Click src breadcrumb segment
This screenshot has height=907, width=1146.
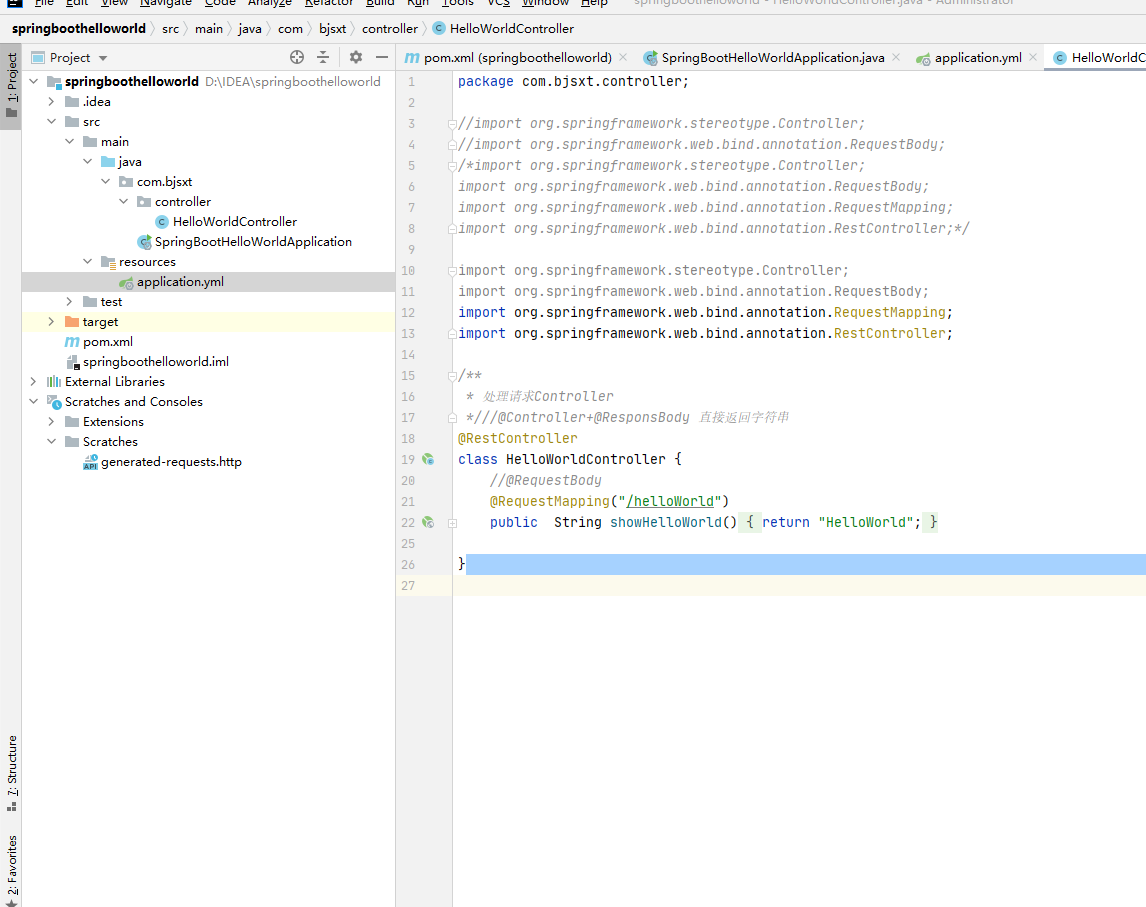point(170,29)
